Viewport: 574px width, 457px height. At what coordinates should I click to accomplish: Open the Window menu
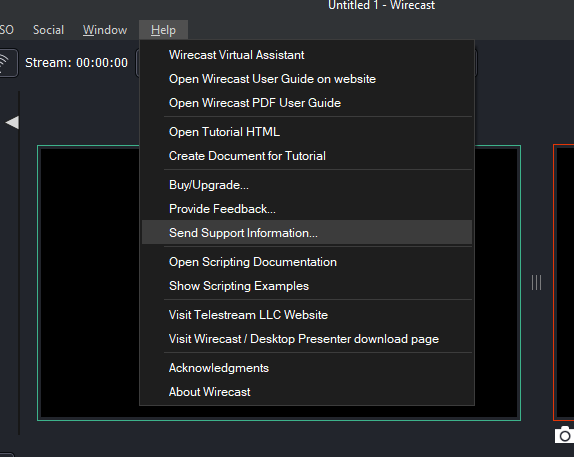pyautogui.click(x=105, y=30)
